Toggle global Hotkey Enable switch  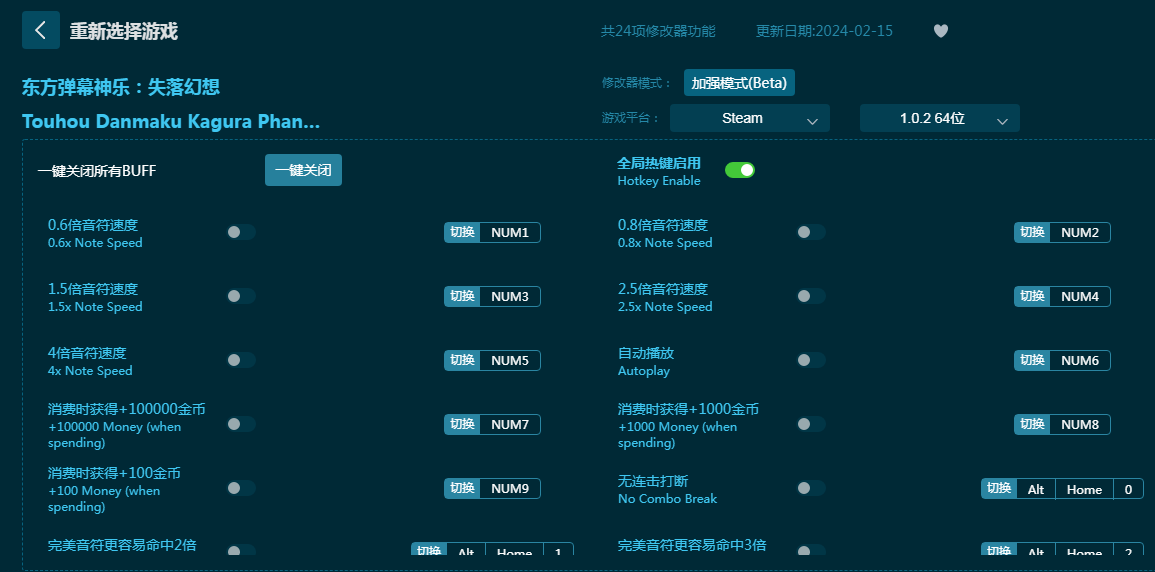(740, 170)
